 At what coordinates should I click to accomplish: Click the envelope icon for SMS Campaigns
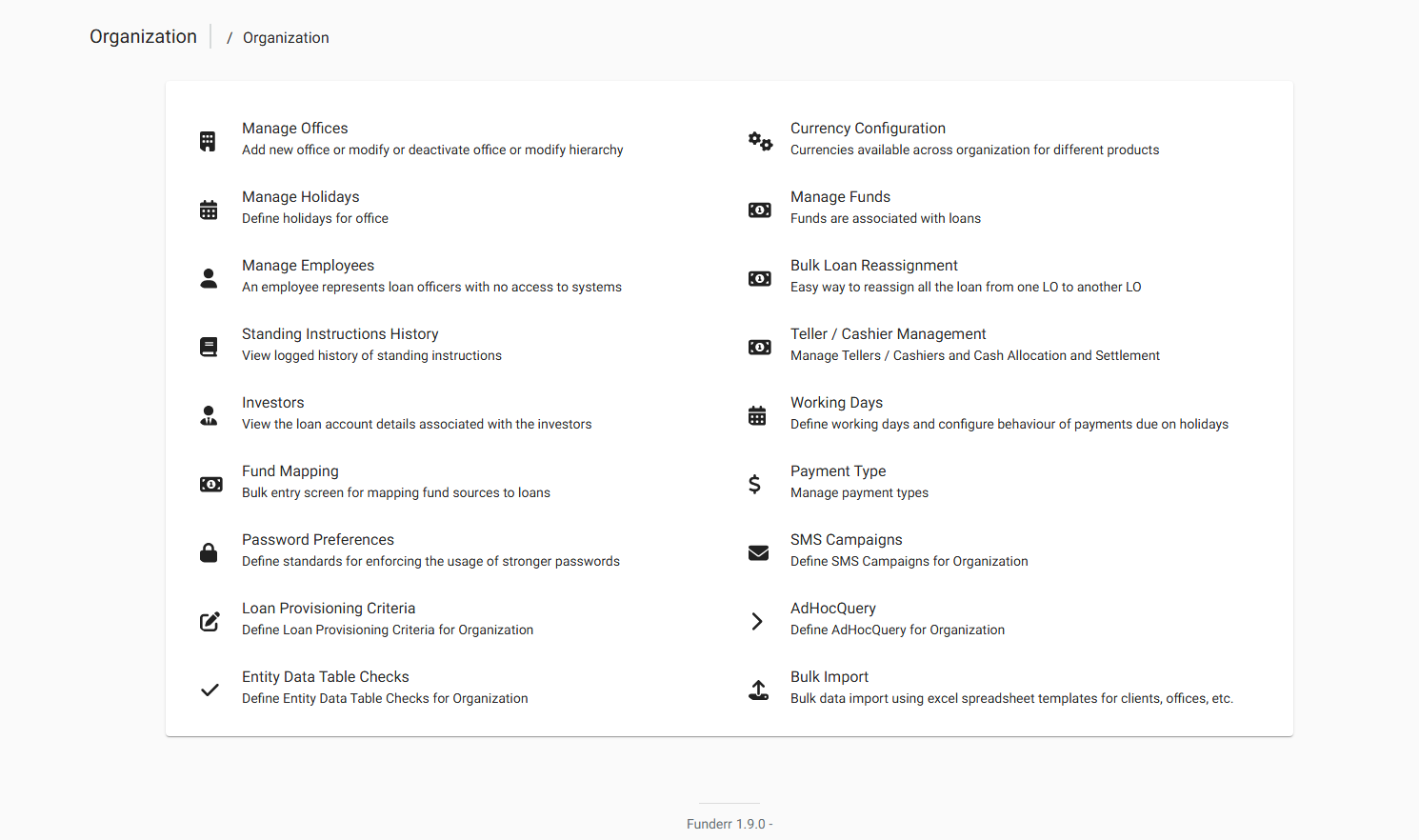coord(758,552)
